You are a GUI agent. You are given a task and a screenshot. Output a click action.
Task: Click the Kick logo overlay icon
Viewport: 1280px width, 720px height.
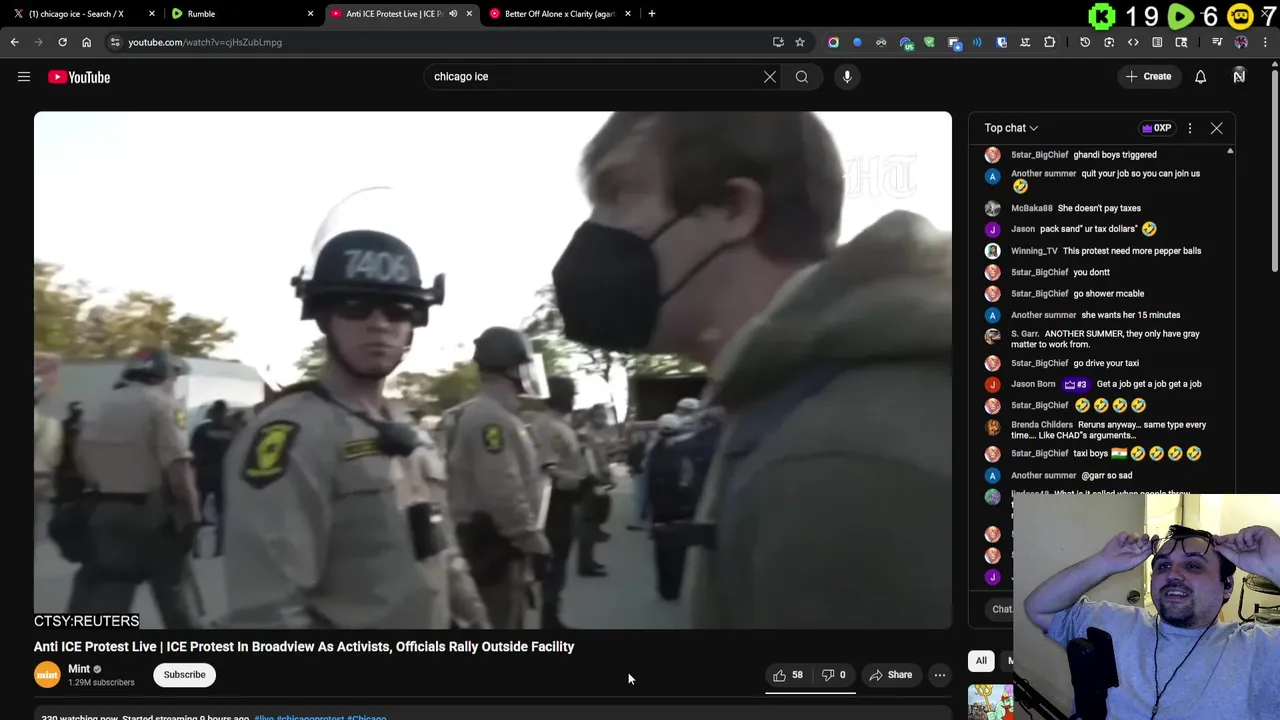point(1102,16)
